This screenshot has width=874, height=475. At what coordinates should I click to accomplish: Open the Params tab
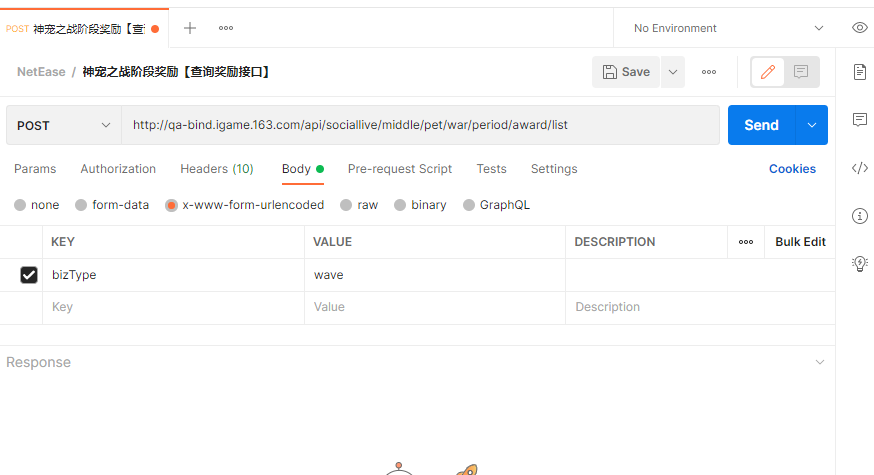(x=35, y=169)
